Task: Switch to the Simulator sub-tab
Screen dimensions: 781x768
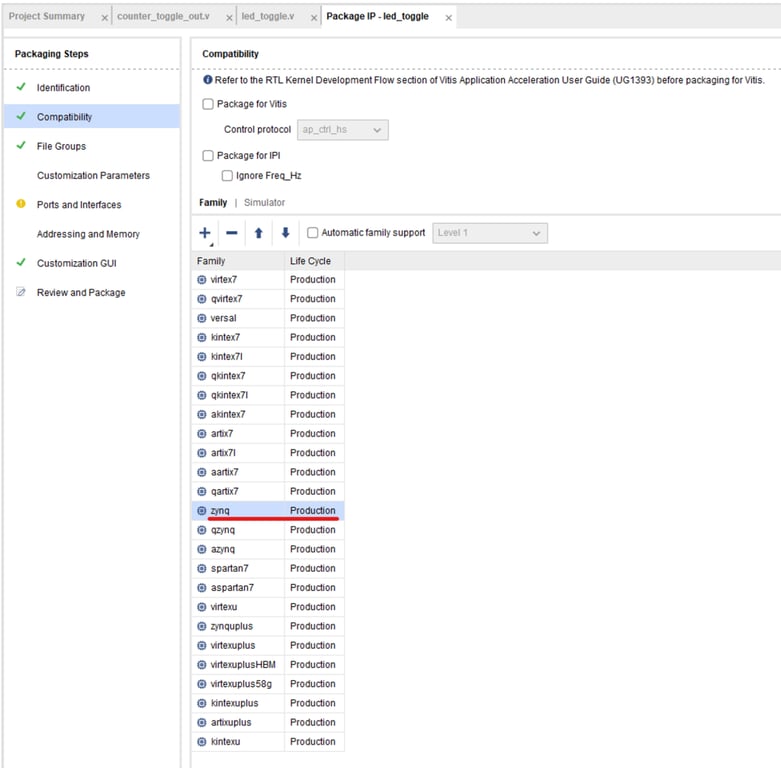Action: pyautogui.click(x=264, y=203)
